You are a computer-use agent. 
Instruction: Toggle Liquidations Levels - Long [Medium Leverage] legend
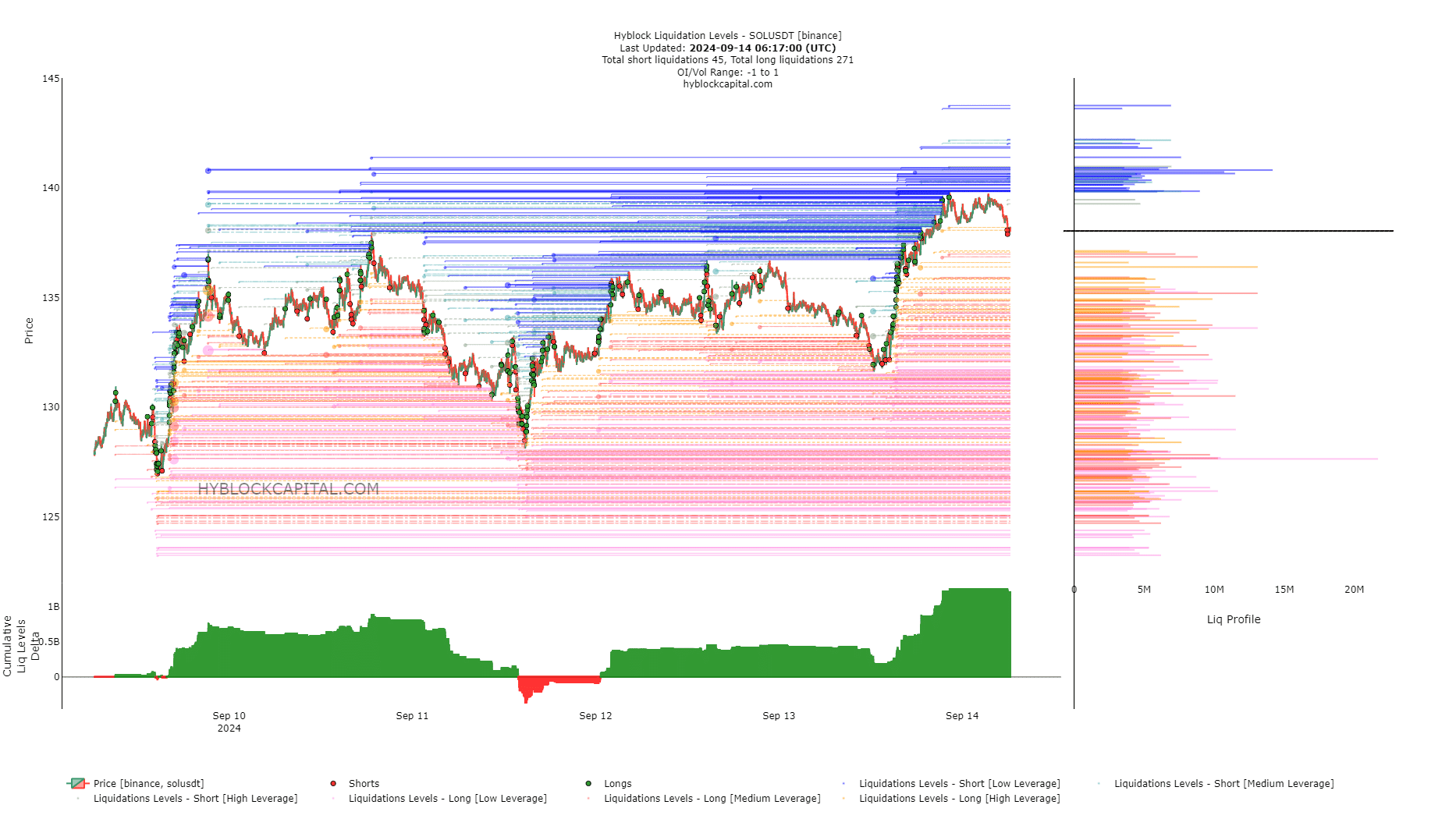coord(703,798)
